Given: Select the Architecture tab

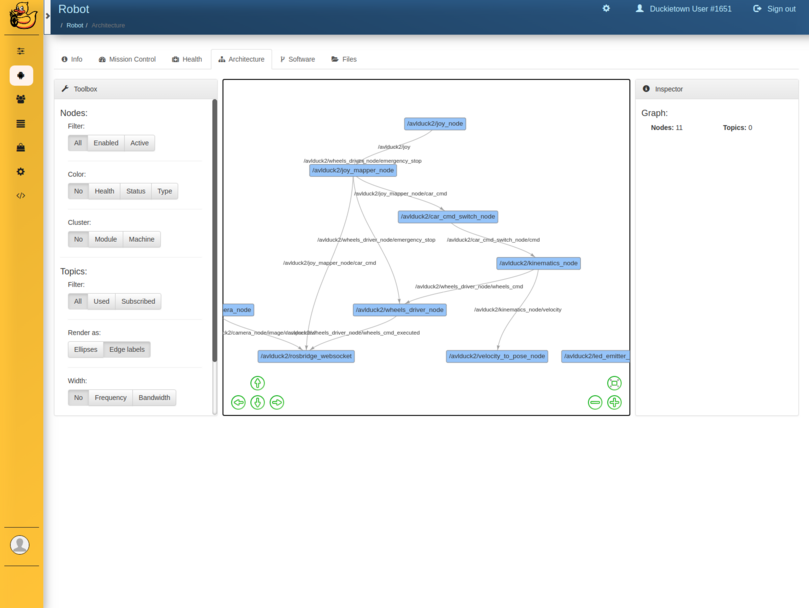Looking at the screenshot, I should click(241, 59).
